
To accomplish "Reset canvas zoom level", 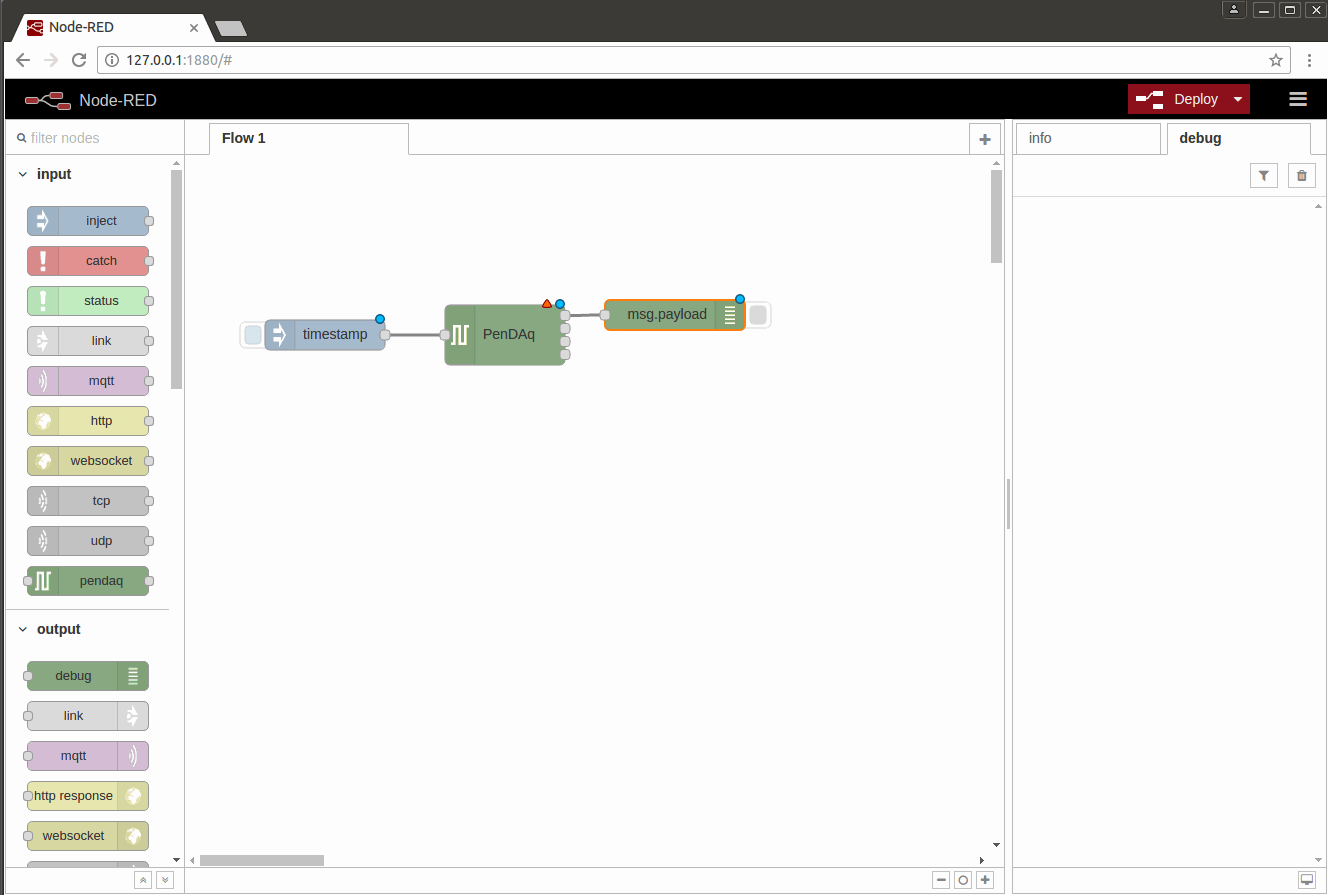I will click(x=963, y=880).
